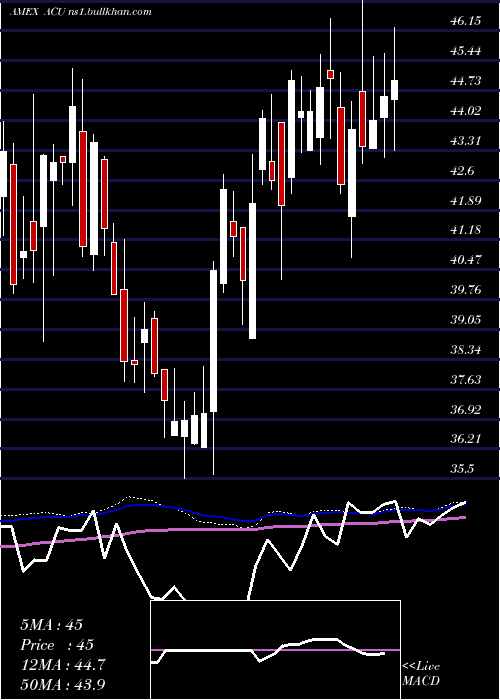This screenshot has width=500, height=700.
Task: Click the small red candle near 45 price peak
Action: pyautogui.click(x=330, y=75)
